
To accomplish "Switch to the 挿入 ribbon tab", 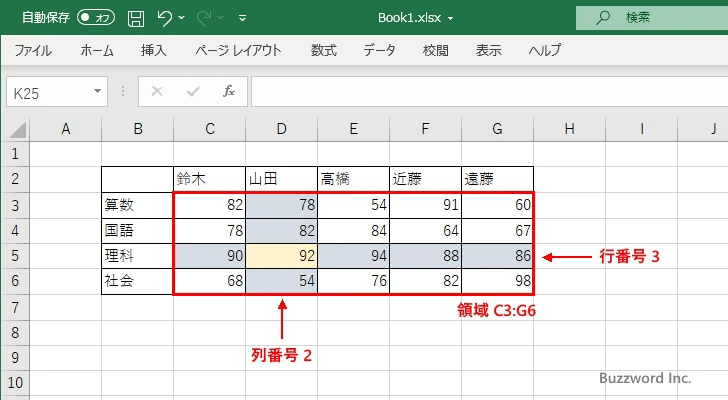I will (x=153, y=50).
